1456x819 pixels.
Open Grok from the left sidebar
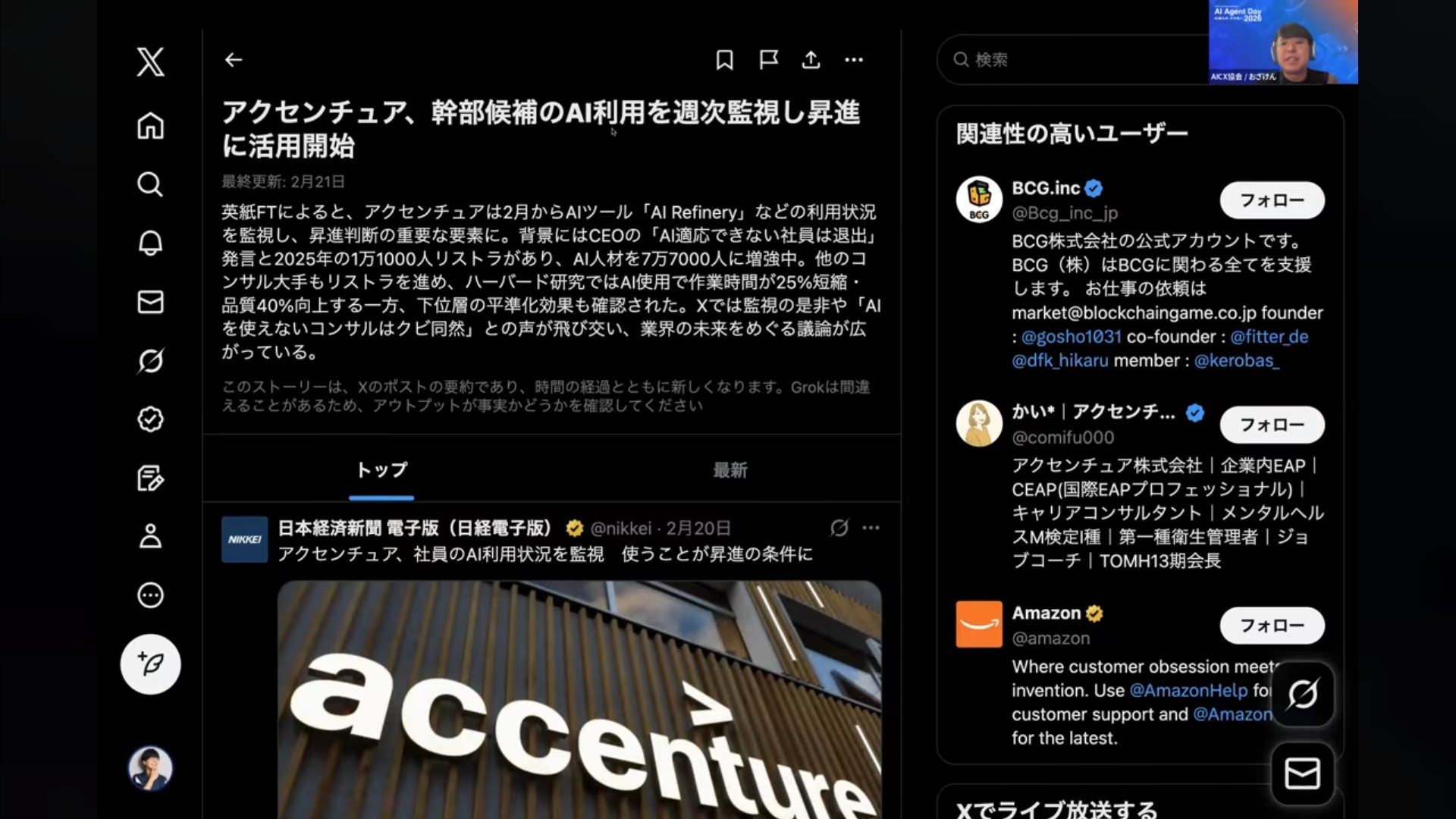(150, 361)
